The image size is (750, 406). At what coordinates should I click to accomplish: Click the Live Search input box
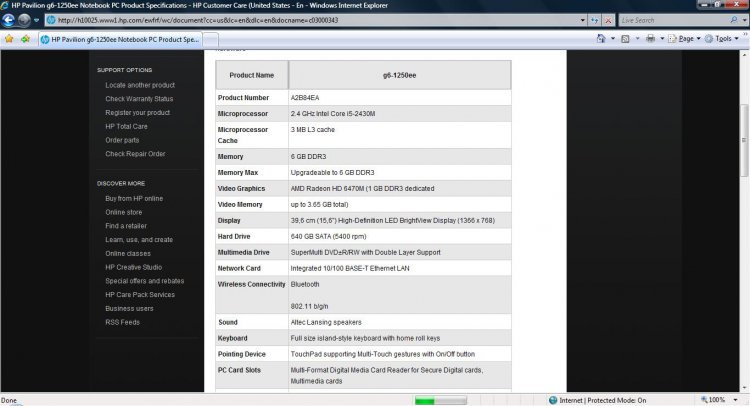pyautogui.click(x=673, y=20)
